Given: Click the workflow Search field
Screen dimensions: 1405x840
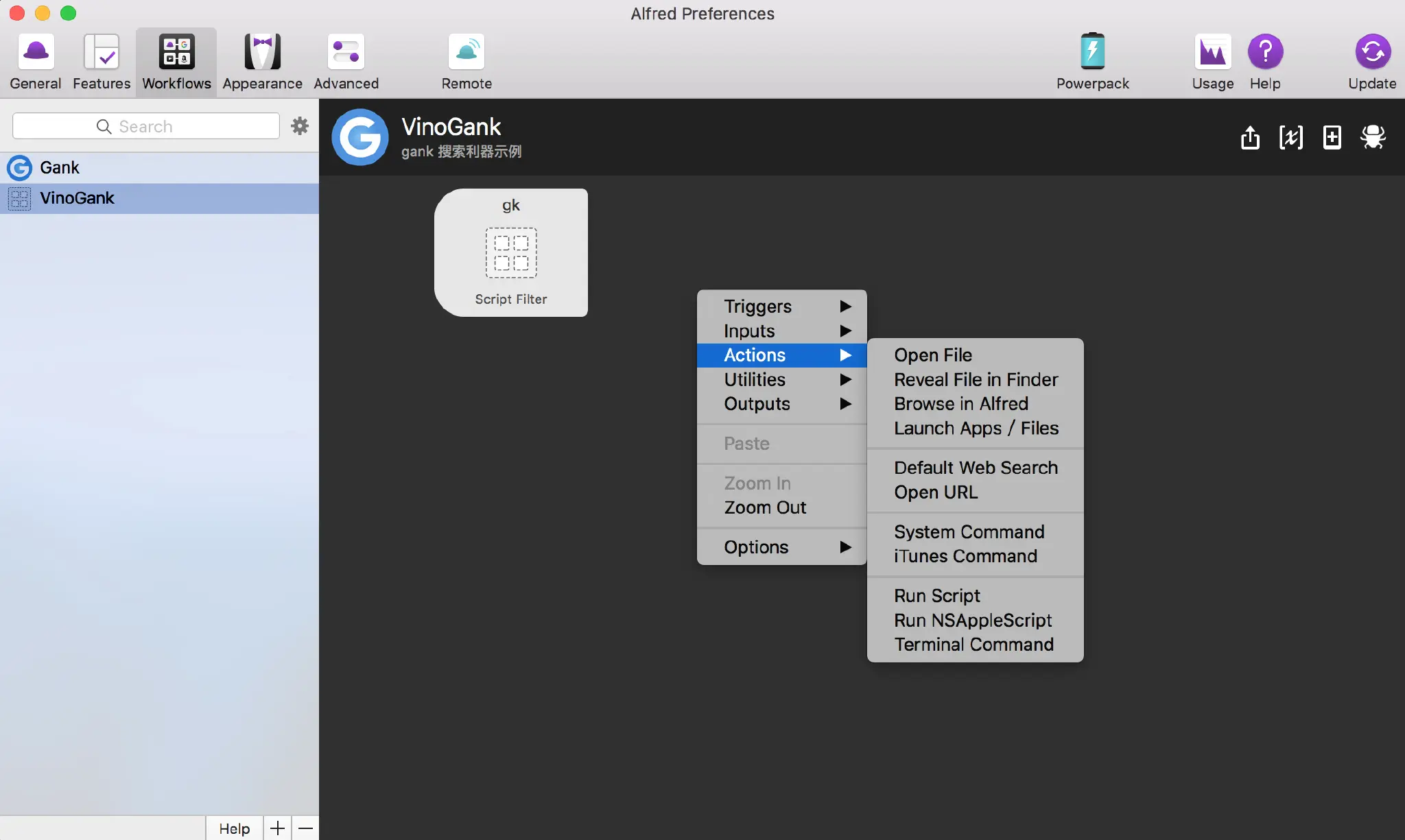Looking at the screenshot, I should coord(145,126).
